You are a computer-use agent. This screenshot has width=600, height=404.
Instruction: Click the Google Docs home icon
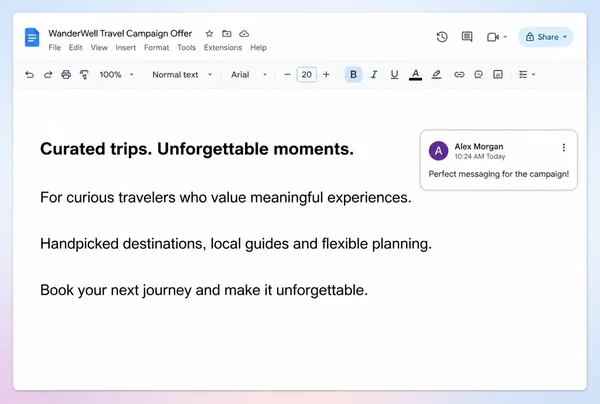tap(32, 37)
